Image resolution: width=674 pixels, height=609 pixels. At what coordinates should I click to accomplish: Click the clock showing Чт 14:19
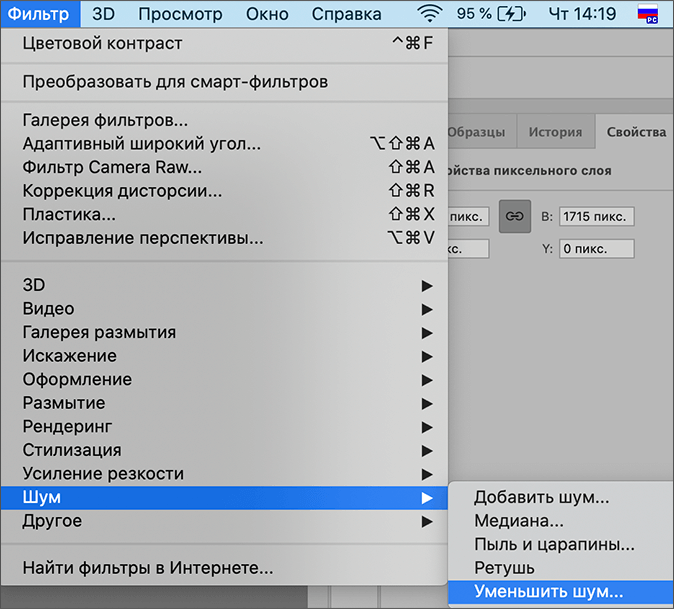click(x=582, y=14)
